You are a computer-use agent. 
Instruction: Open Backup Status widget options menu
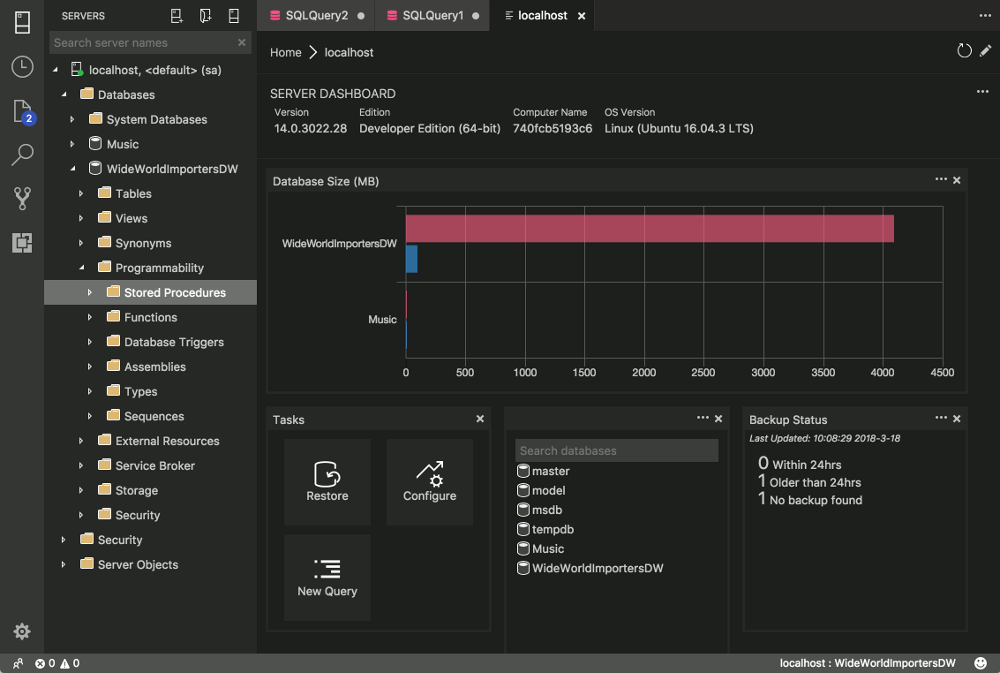click(x=941, y=417)
